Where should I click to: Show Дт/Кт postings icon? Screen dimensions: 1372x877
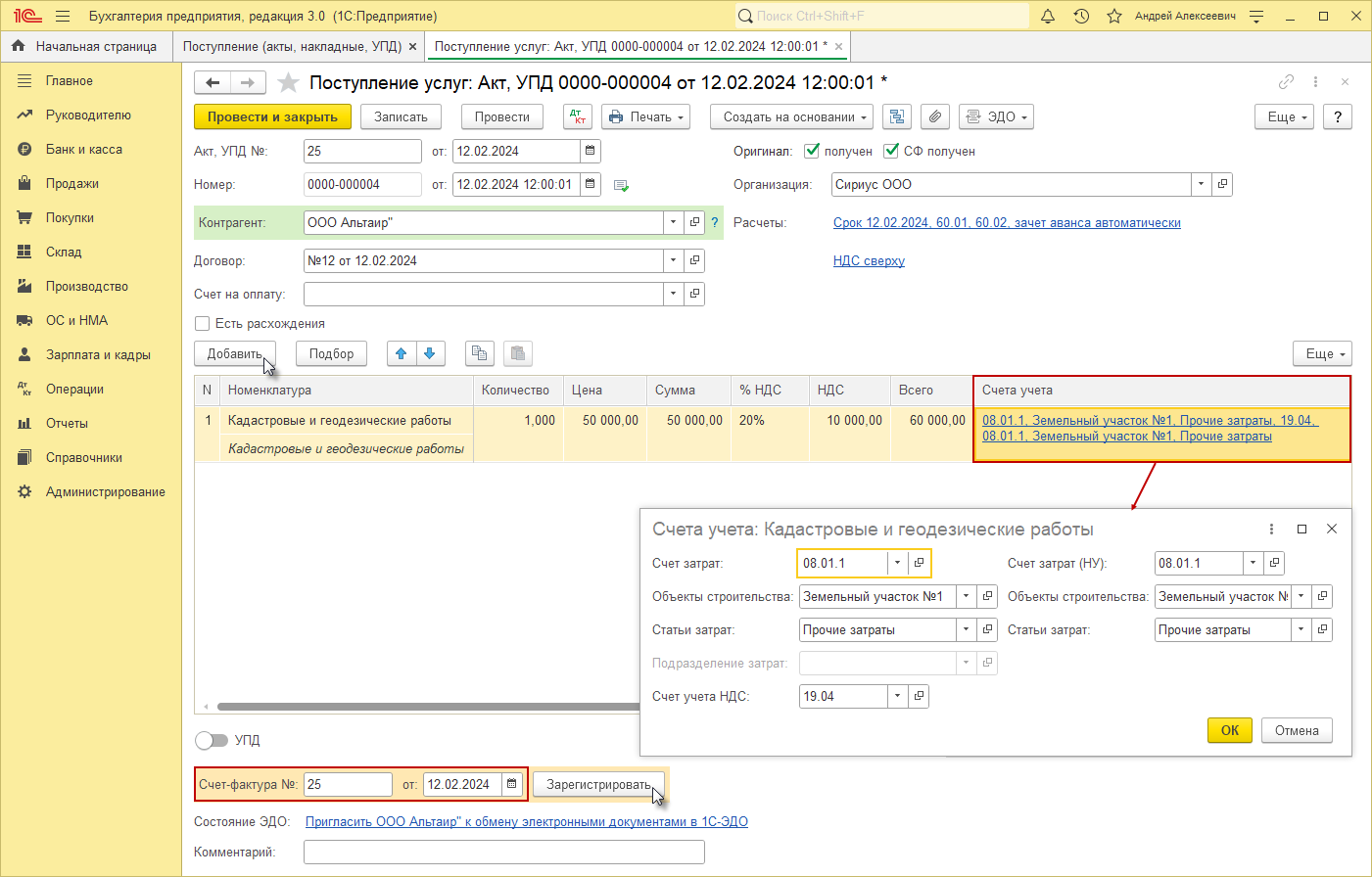coord(578,116)
